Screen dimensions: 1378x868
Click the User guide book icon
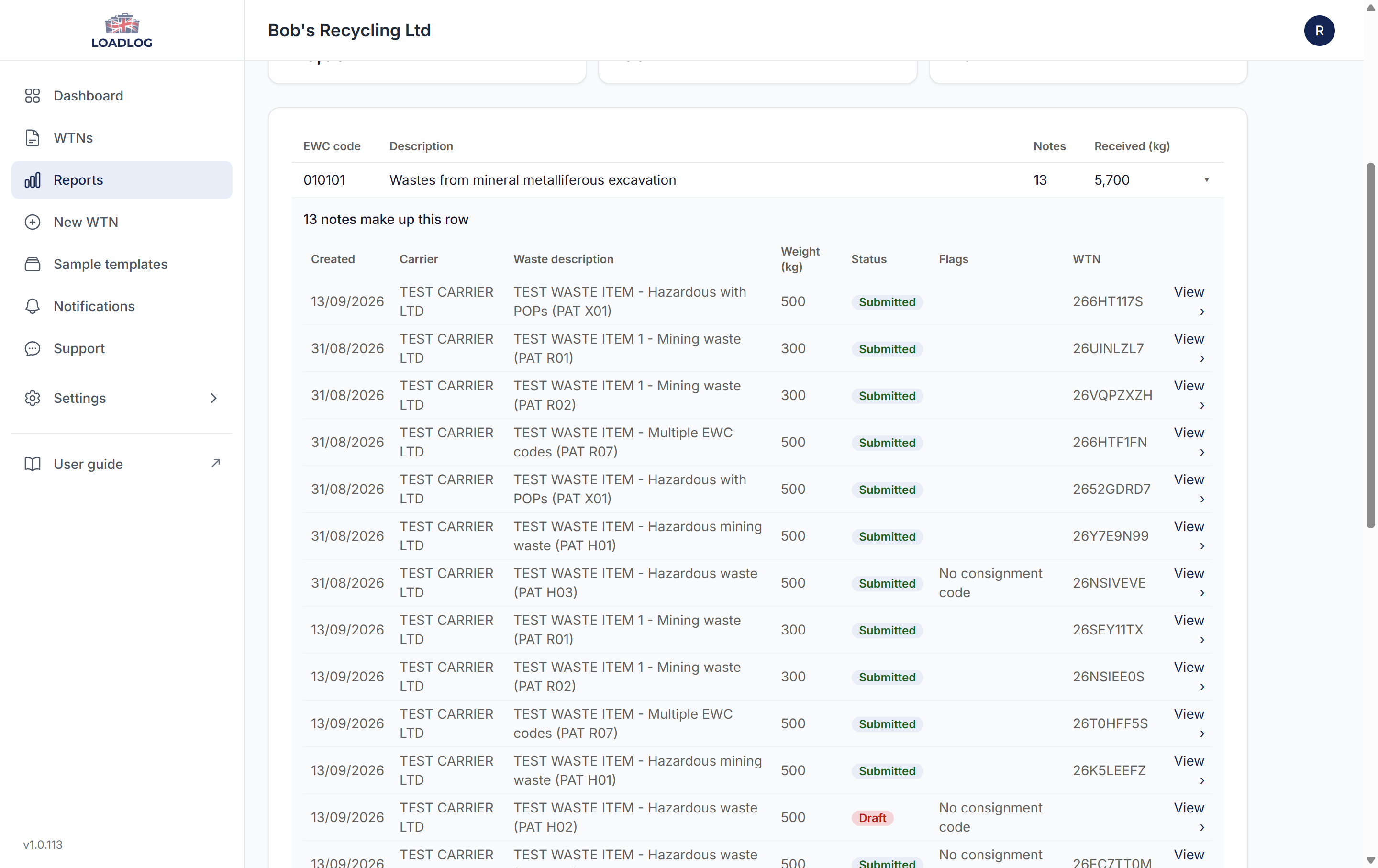[x=33, y=464]
